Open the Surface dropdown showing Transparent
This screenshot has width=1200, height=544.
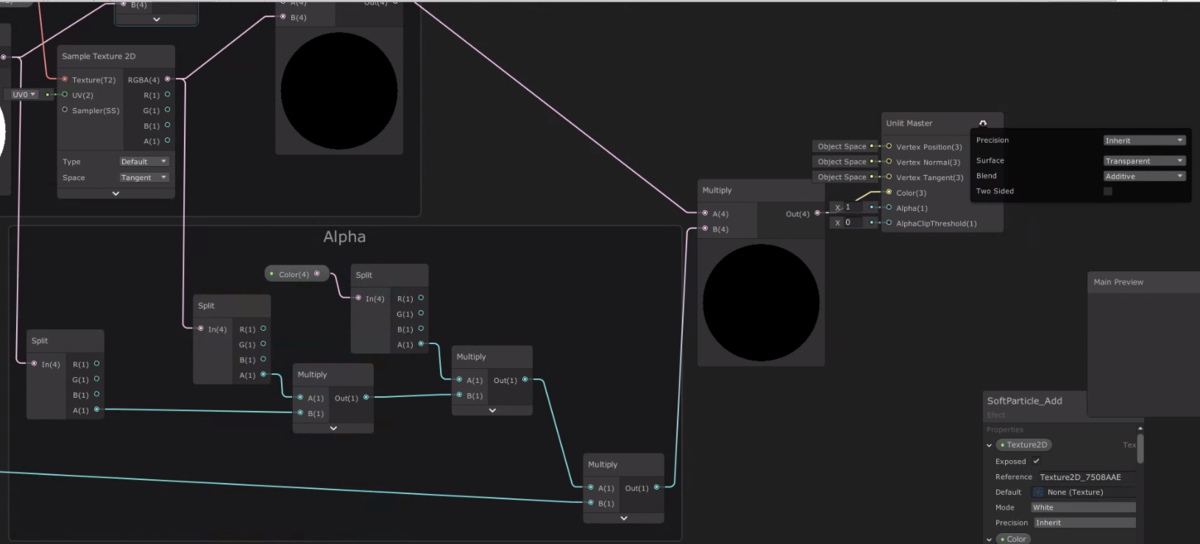click(x=1145, y=160)
